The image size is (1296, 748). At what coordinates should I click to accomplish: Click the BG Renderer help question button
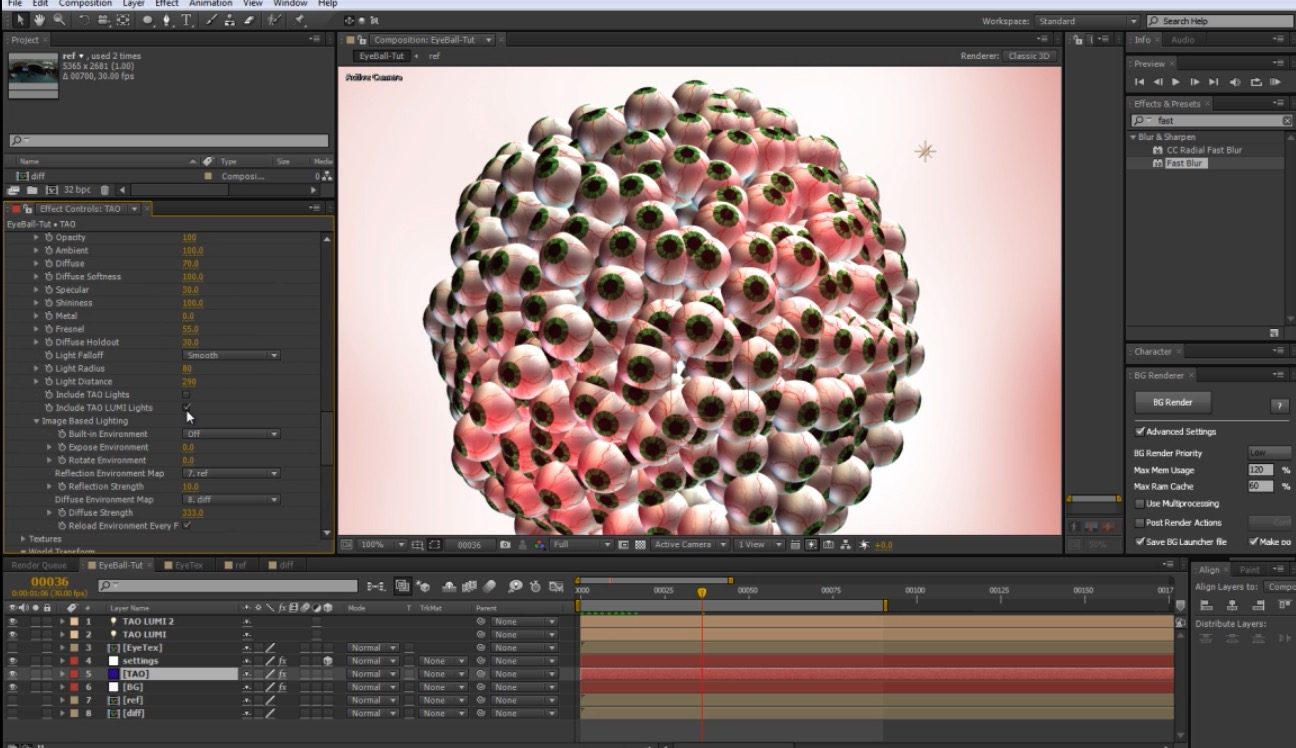click(1278, 406)
